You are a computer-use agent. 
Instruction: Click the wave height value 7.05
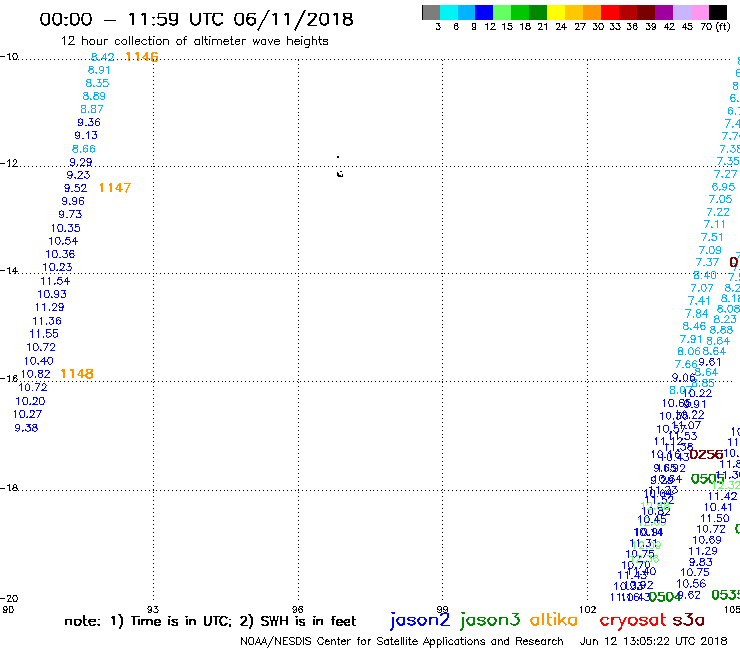click(x=720, y=199)
